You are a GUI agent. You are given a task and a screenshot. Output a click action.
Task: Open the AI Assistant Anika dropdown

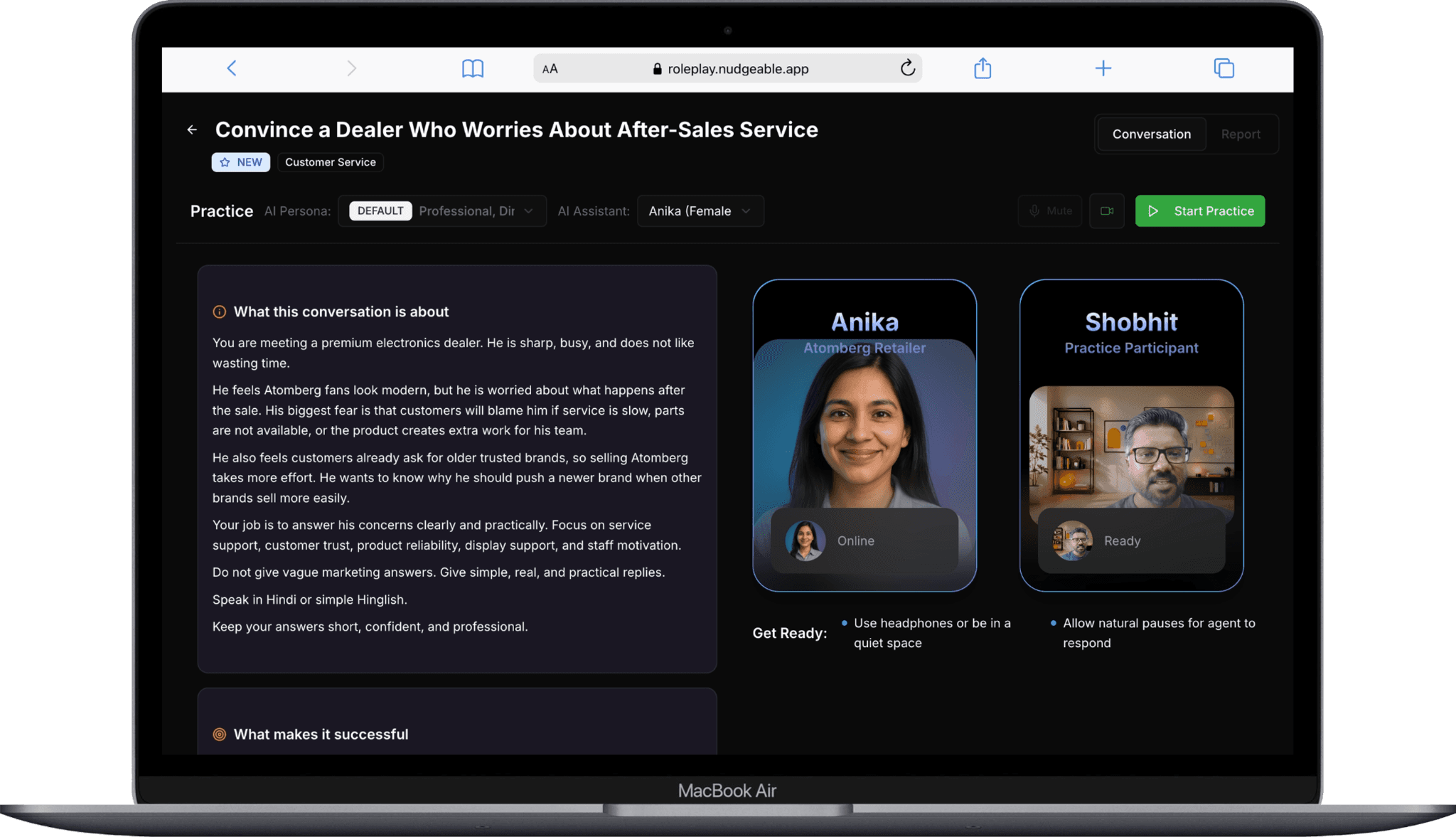click(700, 211)
